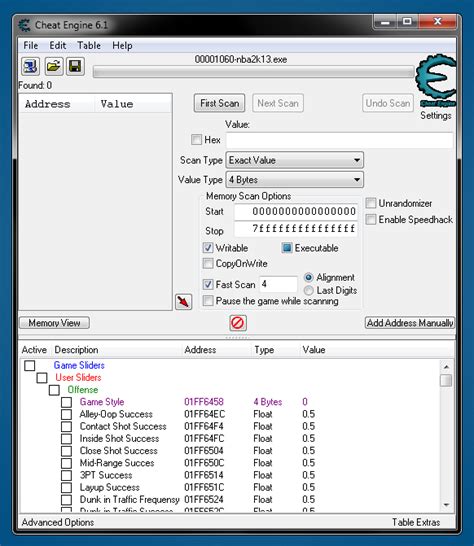Activate Alley-Oop Success entry checkbox
Viewport: 474px width, 546px height.
click(66, 414)
